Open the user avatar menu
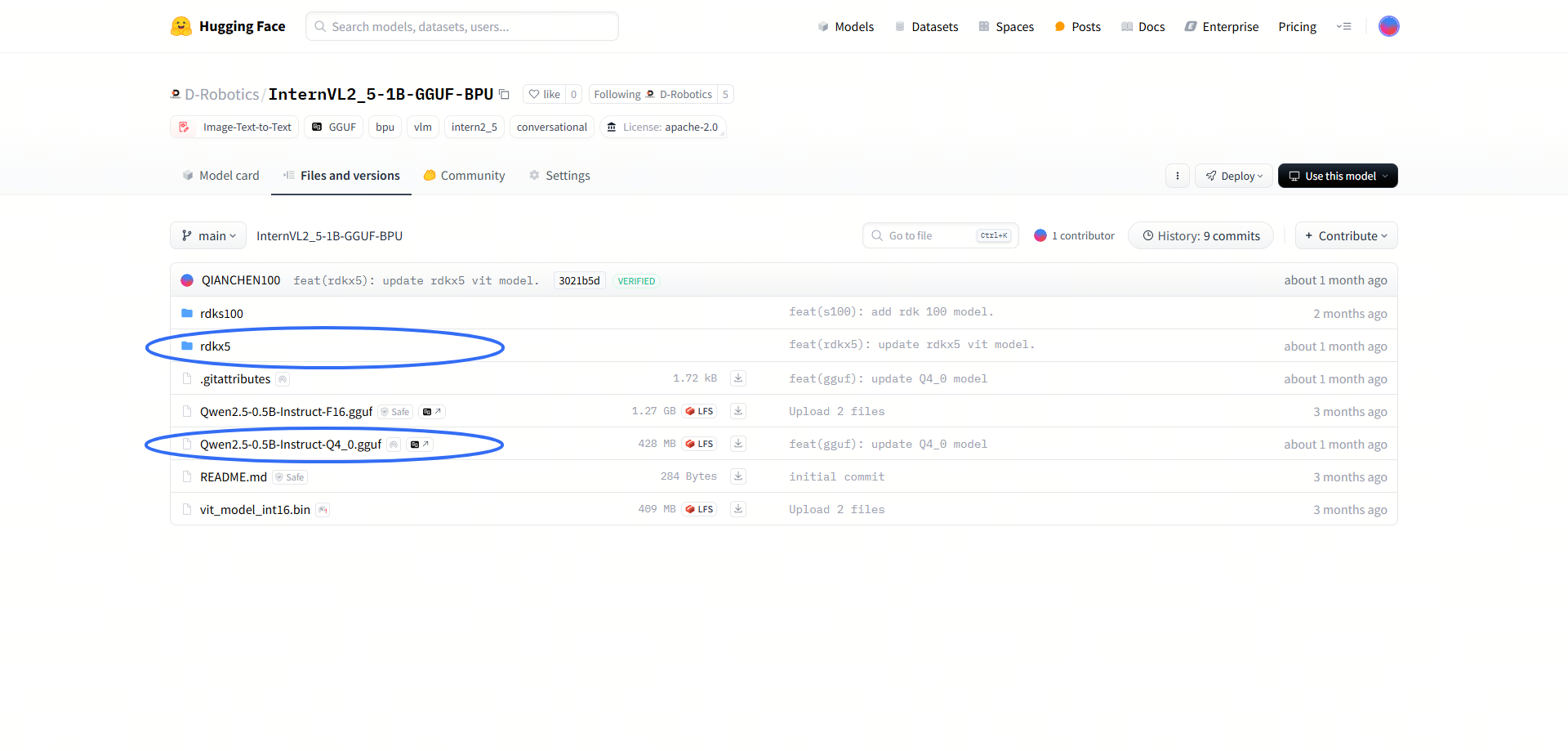1568x751 pixels. [x=1388, y=26]
